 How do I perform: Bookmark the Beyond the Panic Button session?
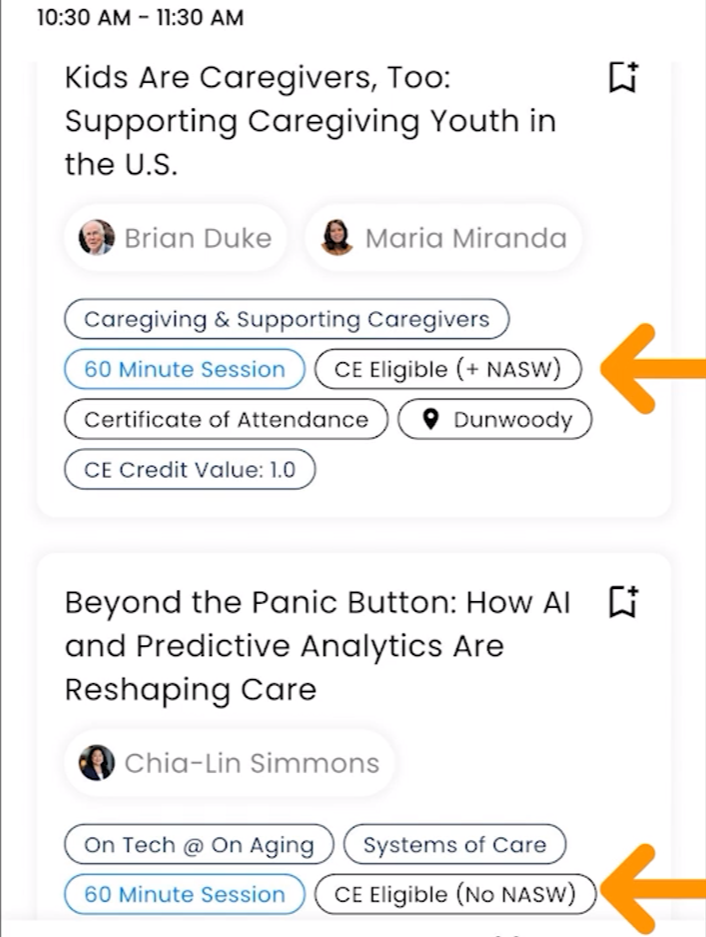(x=623, y=602)
